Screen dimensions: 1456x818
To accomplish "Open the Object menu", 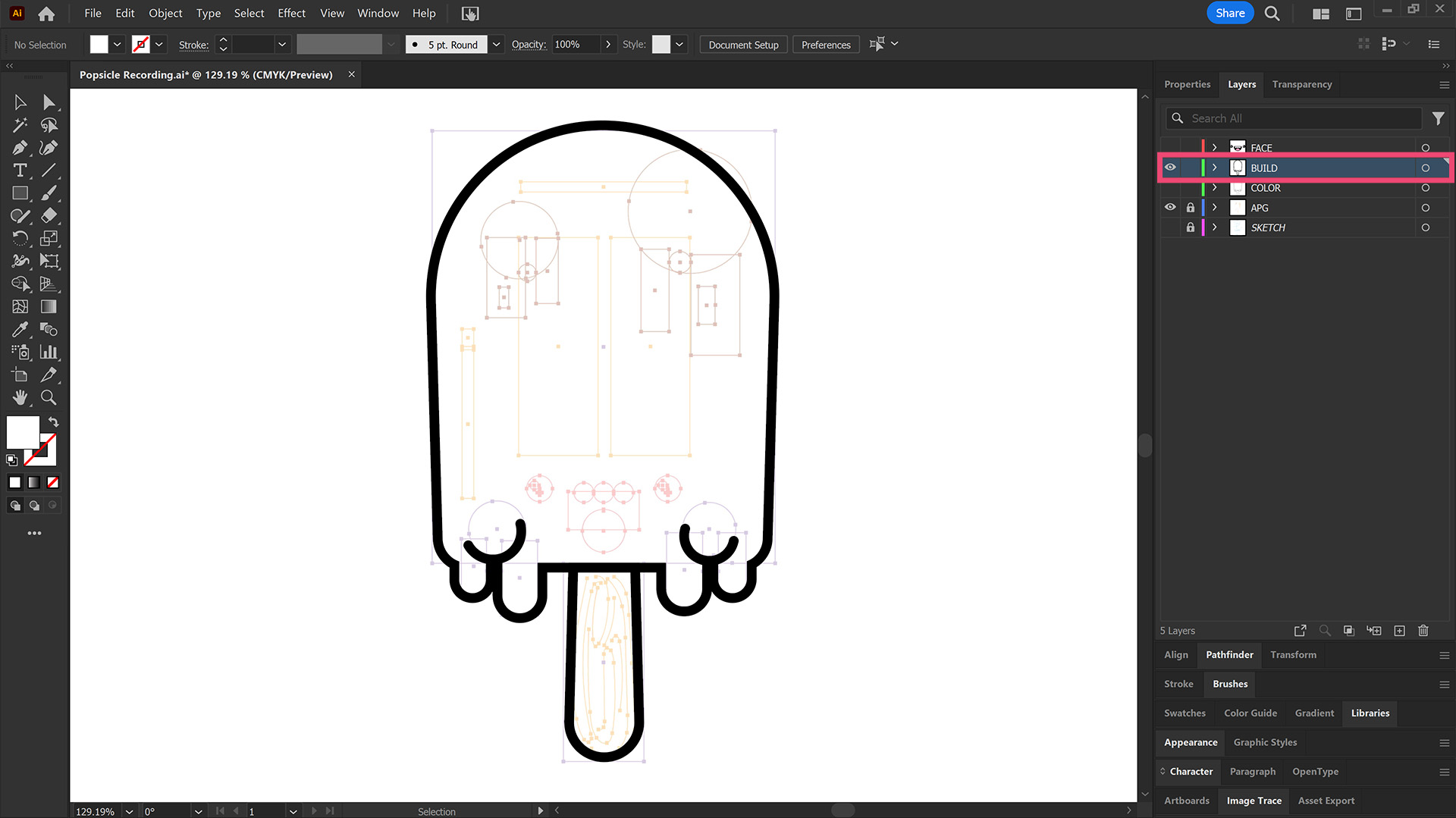I will click(x=165, y=14).
